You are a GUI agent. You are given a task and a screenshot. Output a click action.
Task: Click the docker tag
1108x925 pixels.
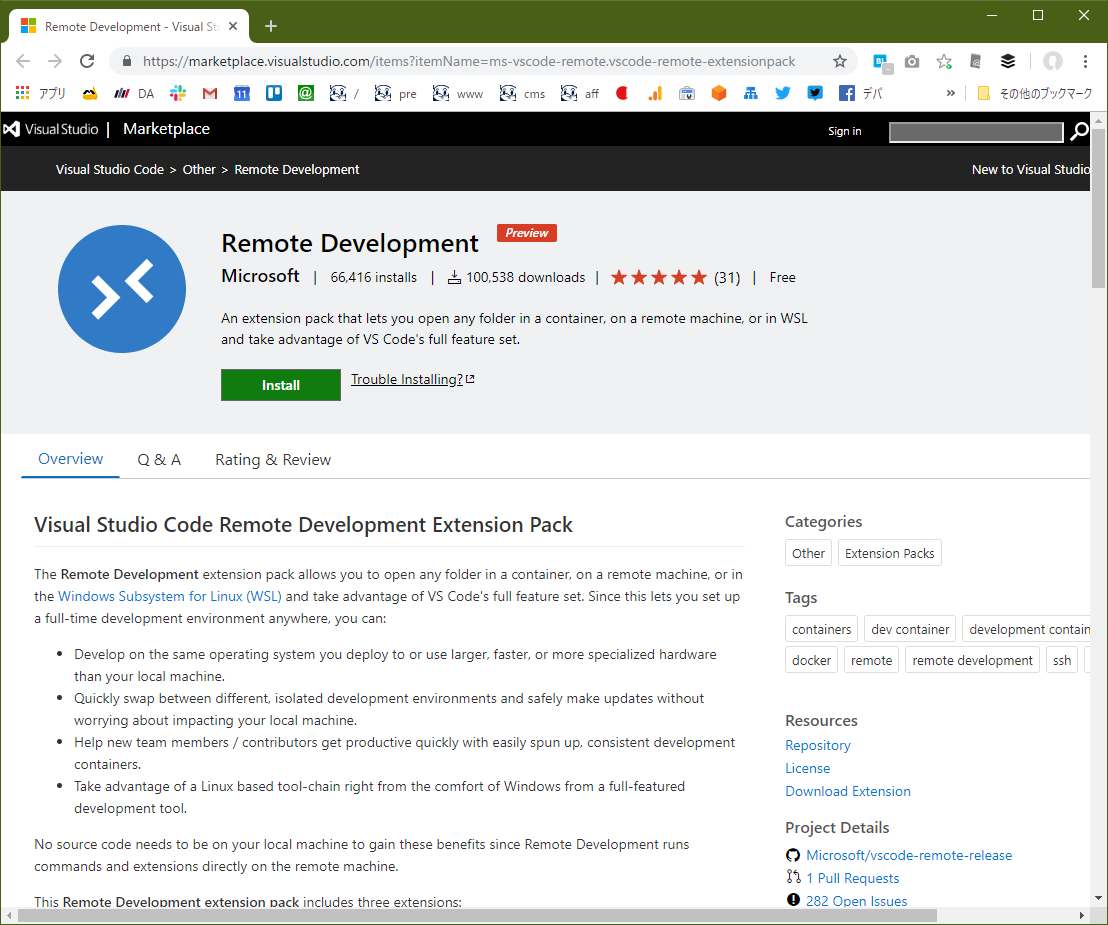(811, 660)
